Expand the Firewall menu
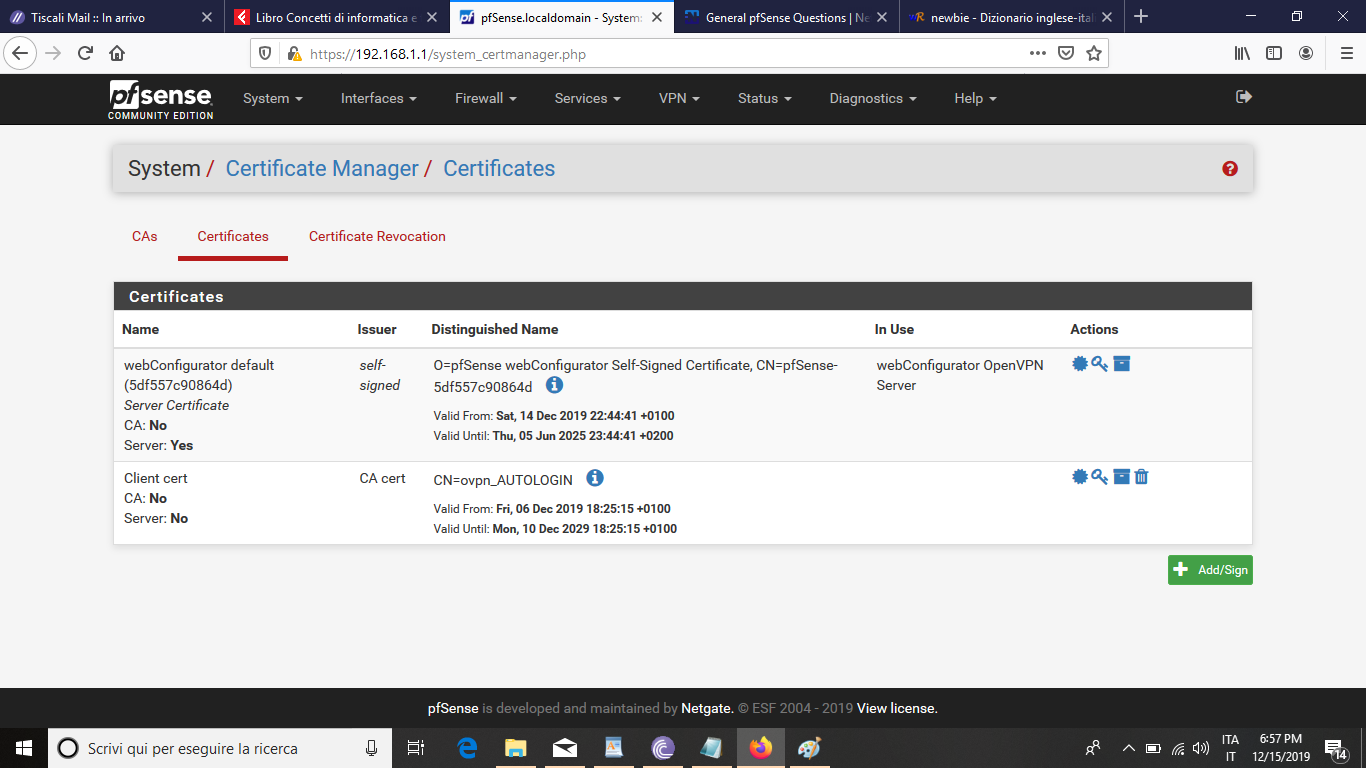Viewport: 1366px width, 768px height. coord(486,98)
